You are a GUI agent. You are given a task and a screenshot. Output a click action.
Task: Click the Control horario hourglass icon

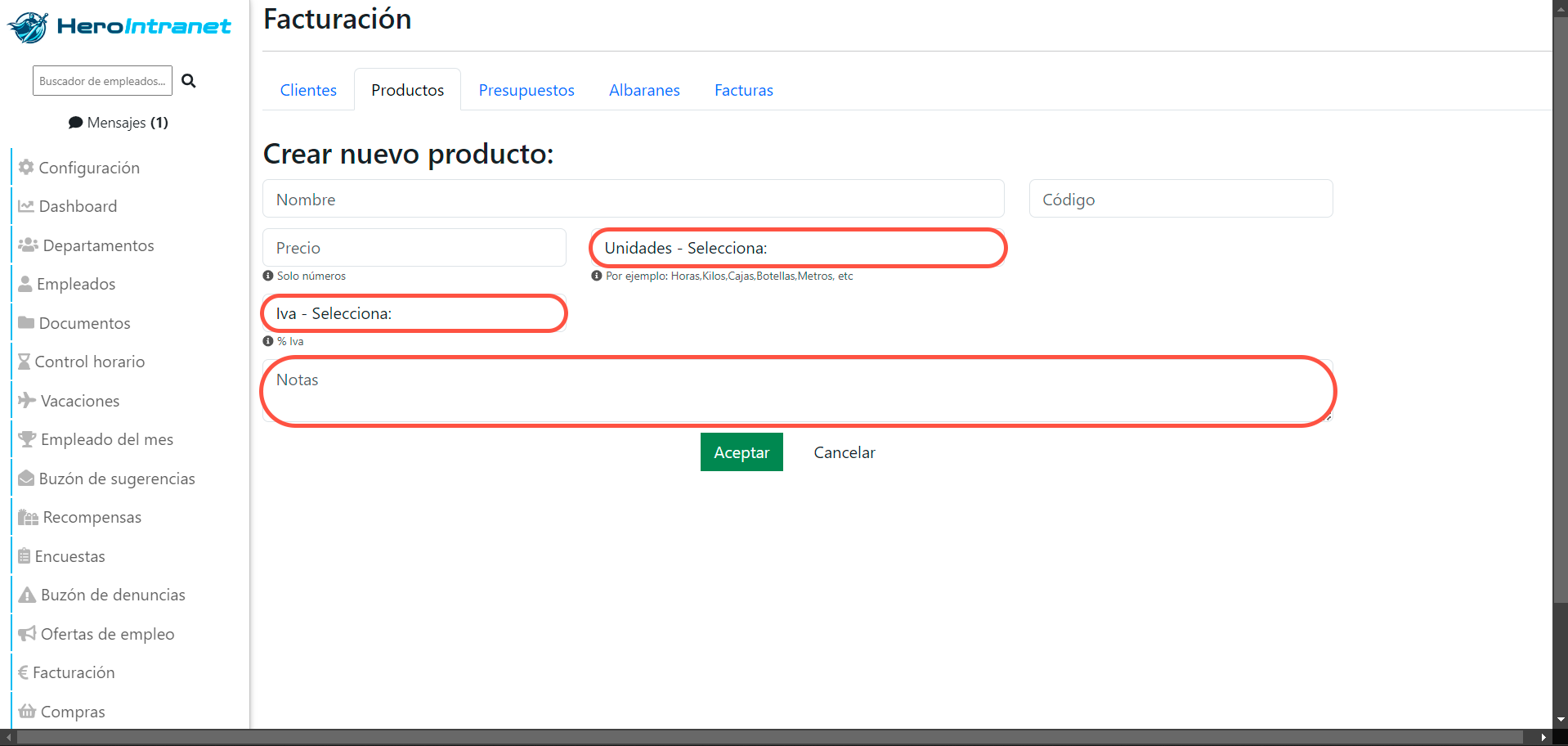tap(25, 362)
